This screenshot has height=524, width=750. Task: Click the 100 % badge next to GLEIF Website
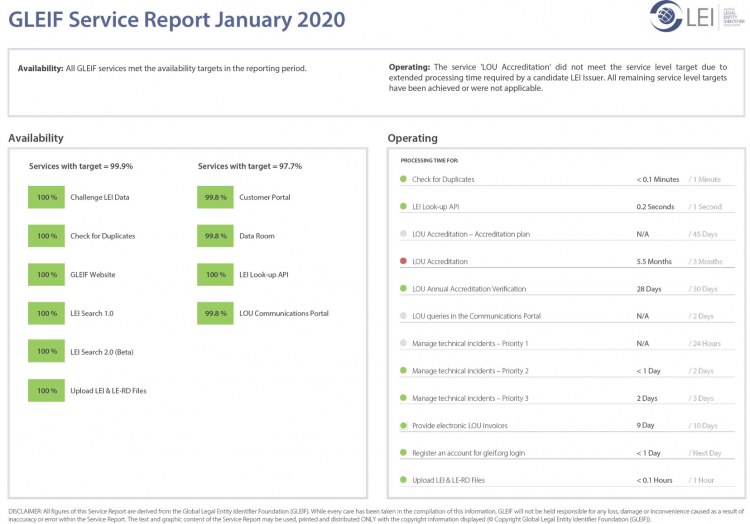point(46,275)
